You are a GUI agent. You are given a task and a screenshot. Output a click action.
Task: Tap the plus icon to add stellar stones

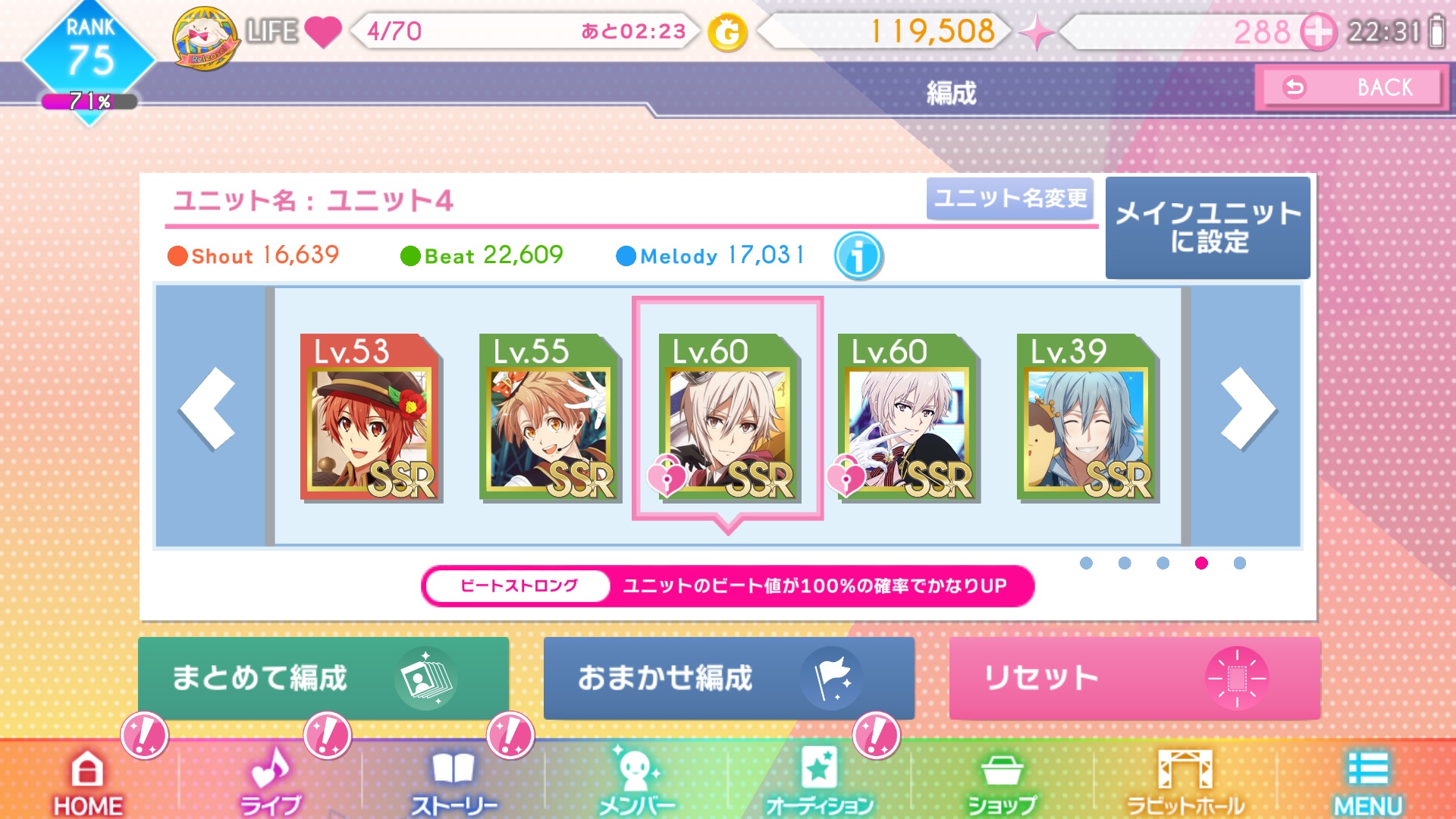1319,32
